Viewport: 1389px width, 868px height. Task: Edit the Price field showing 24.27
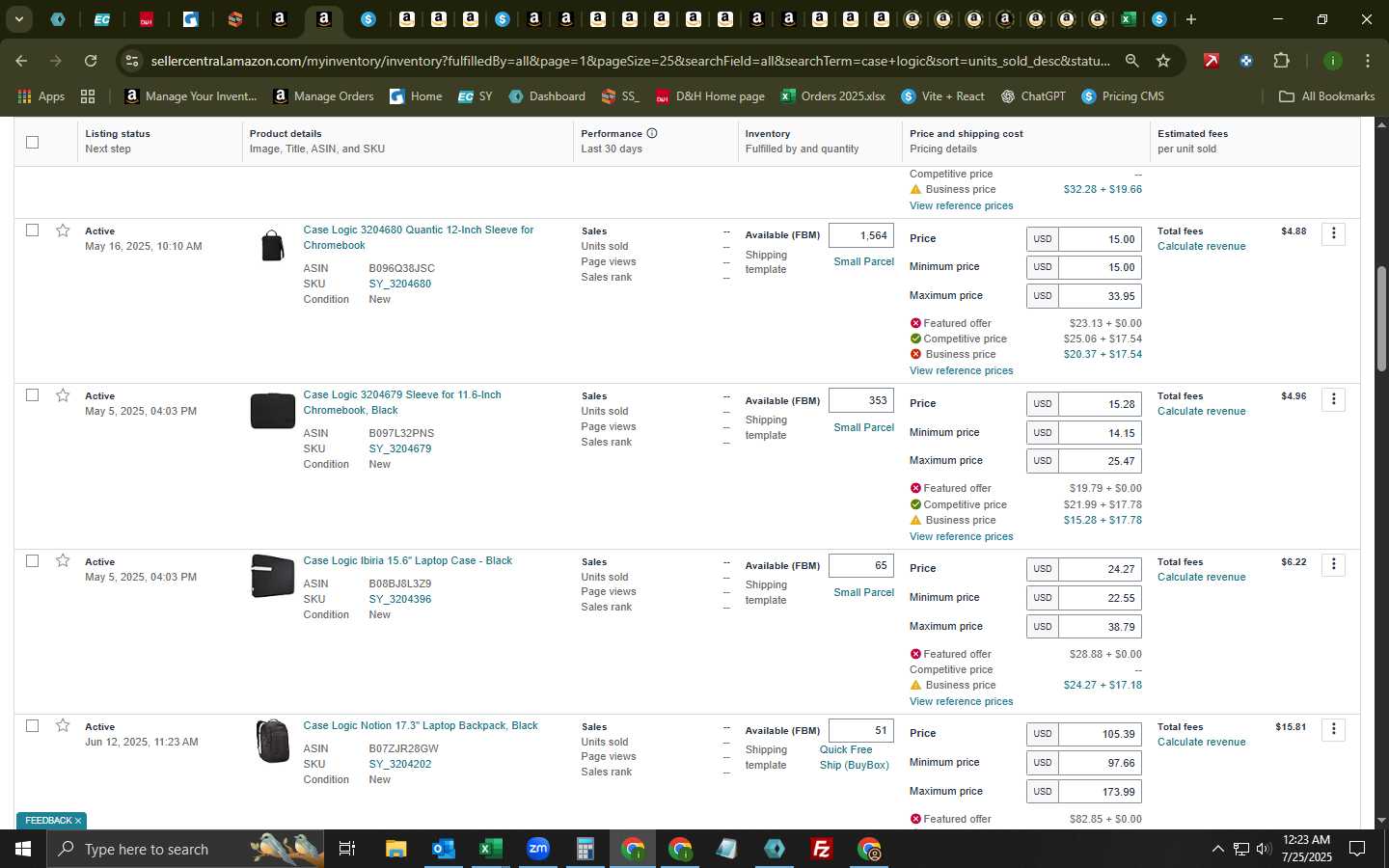click(x=1100, y=569)
